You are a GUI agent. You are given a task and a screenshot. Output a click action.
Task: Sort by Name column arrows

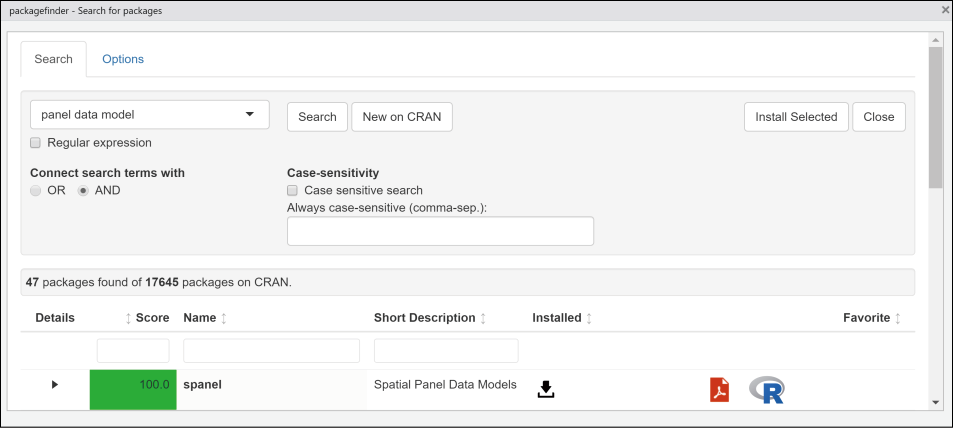pos(223,318)
